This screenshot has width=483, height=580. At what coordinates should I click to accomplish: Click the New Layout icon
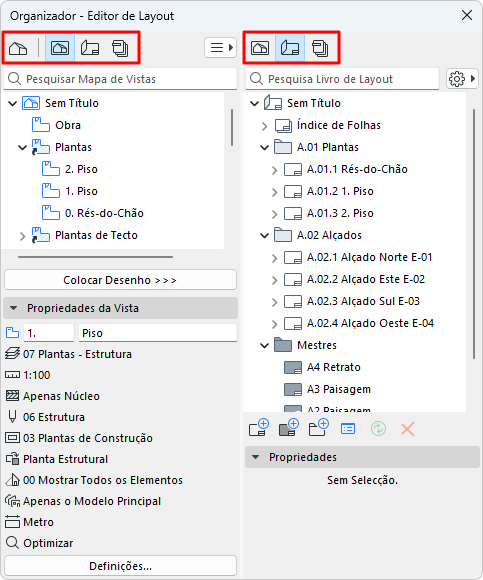(x=259, y=428)
